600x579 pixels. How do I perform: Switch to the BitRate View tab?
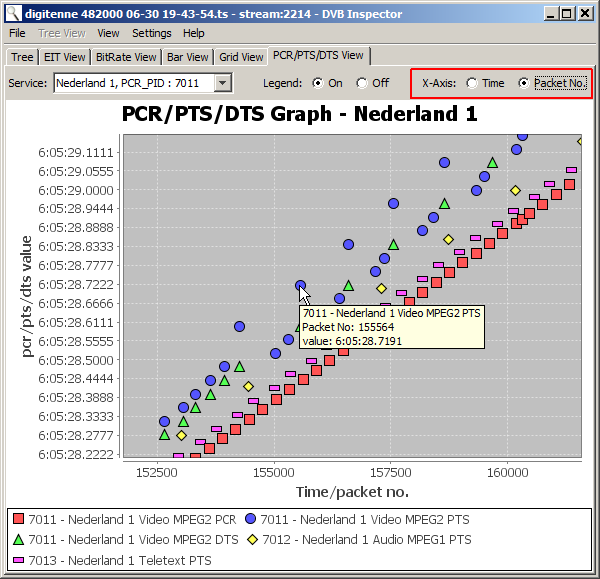coord(126,57)
